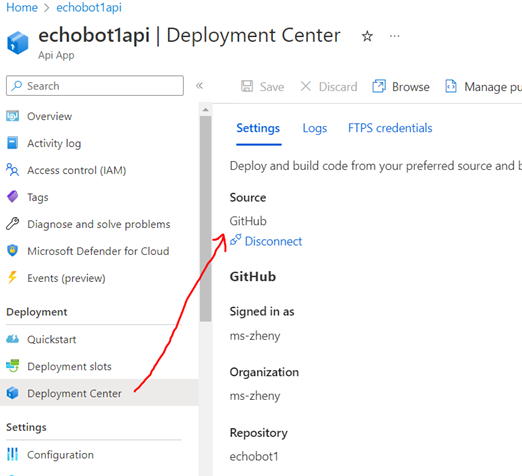Open the more options ellipsis in header

[x=394, y=36]
